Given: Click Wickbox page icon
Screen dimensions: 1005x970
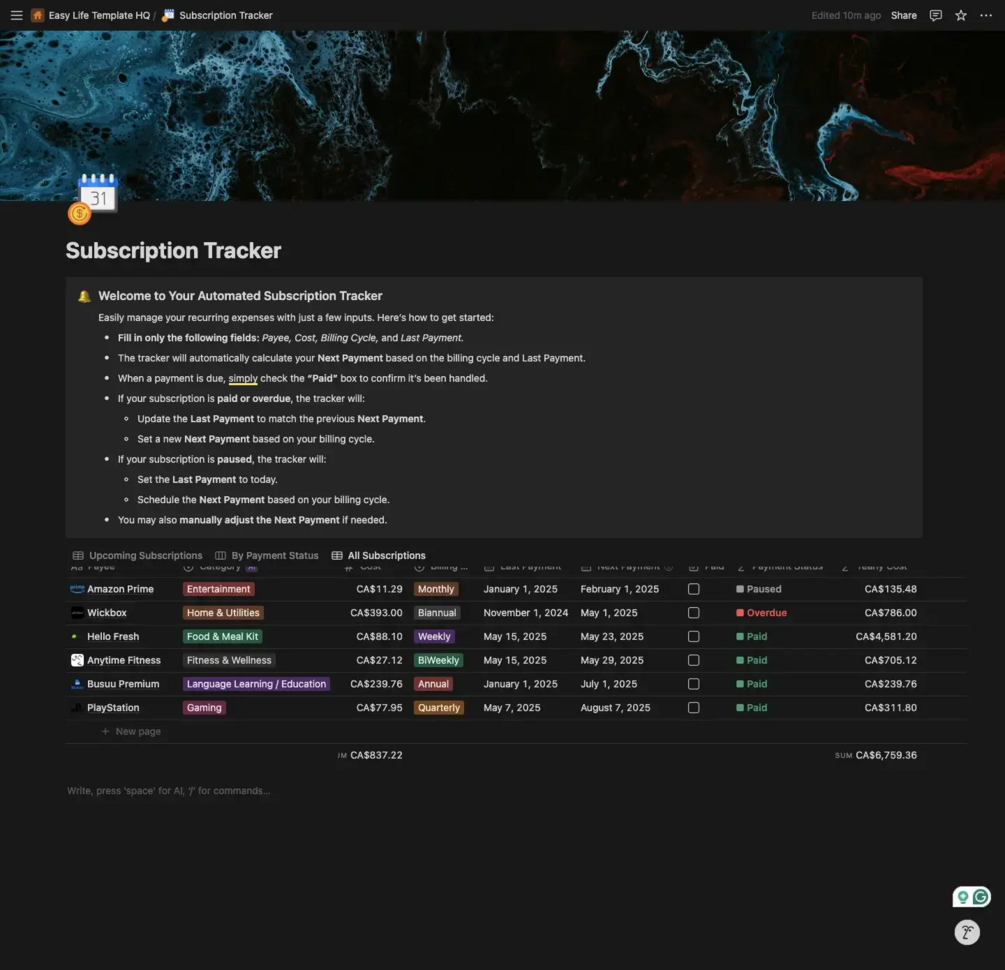Looking at the screenshot, I should click(77, 613).
